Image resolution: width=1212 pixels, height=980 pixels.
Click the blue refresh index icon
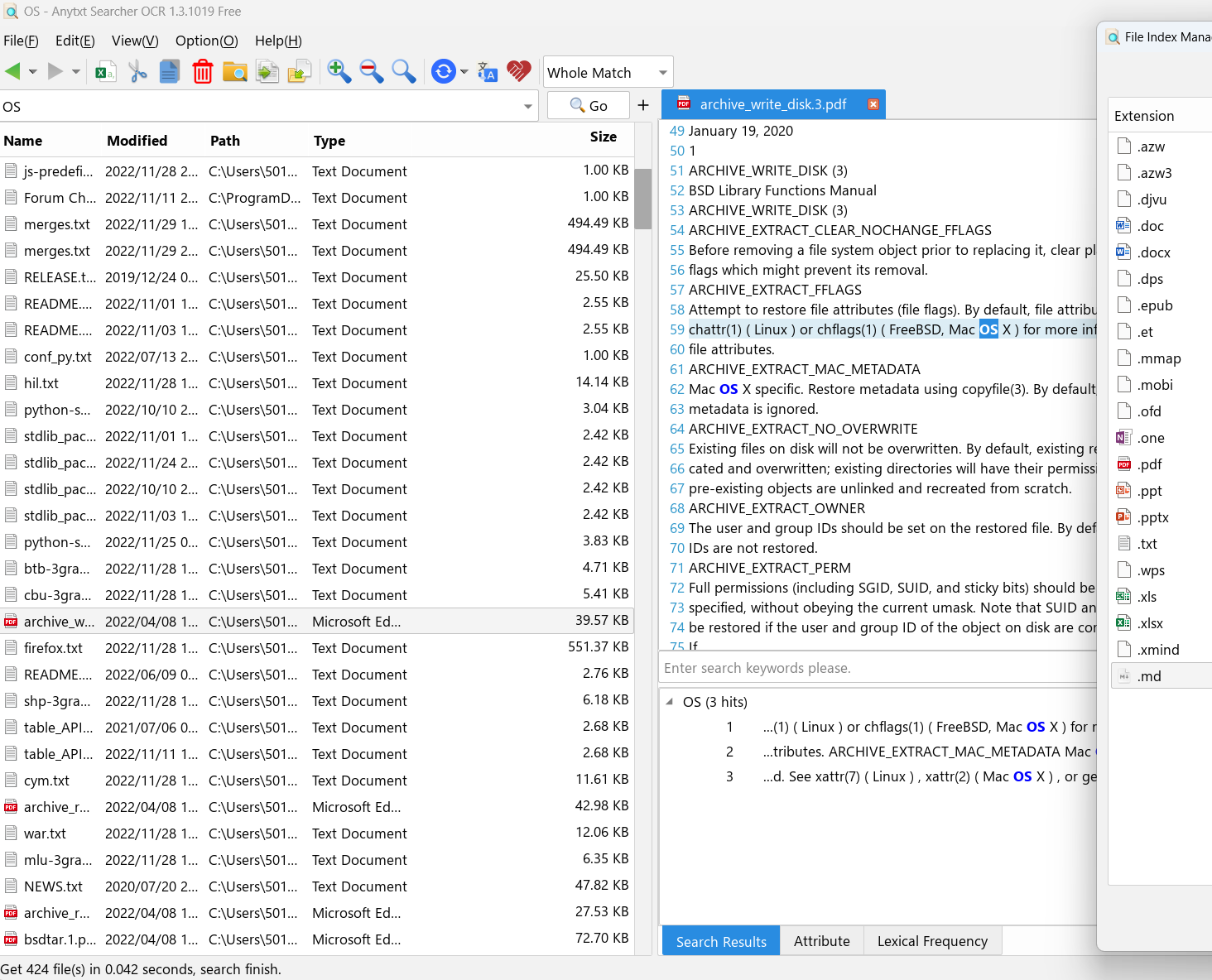coord(444,72)
